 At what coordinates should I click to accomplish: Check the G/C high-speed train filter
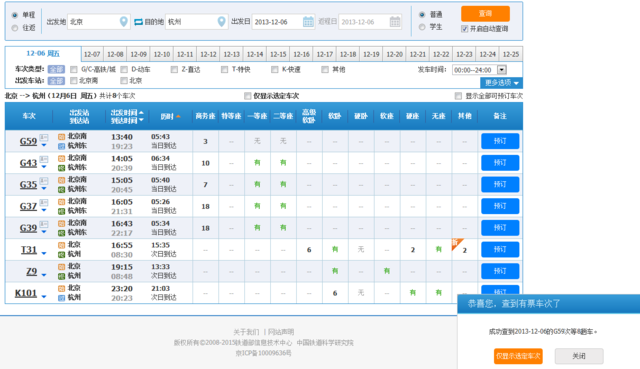coord(74,69)
